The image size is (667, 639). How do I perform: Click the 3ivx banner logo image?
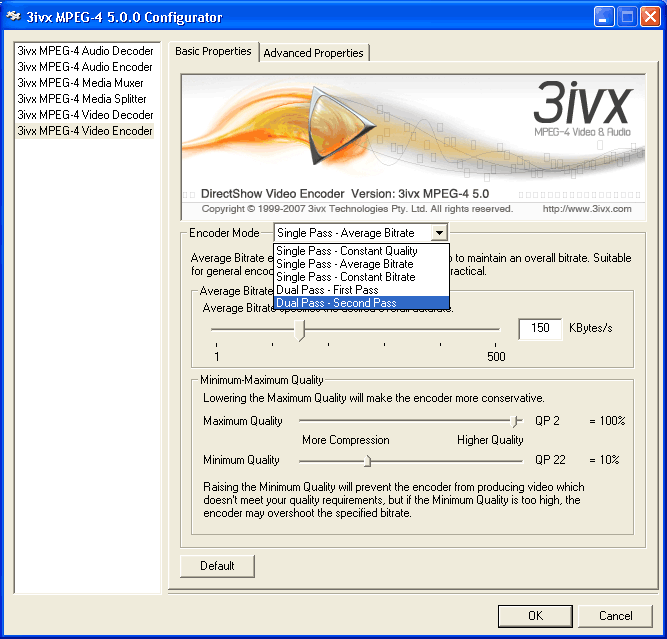[413, 147]
